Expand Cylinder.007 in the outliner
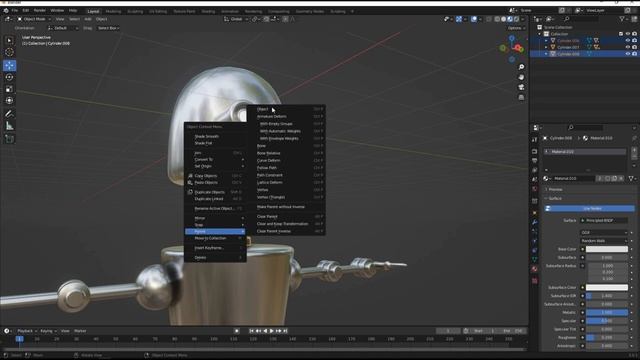The height and width of the screenshot is (360, 640). [546, 47]
